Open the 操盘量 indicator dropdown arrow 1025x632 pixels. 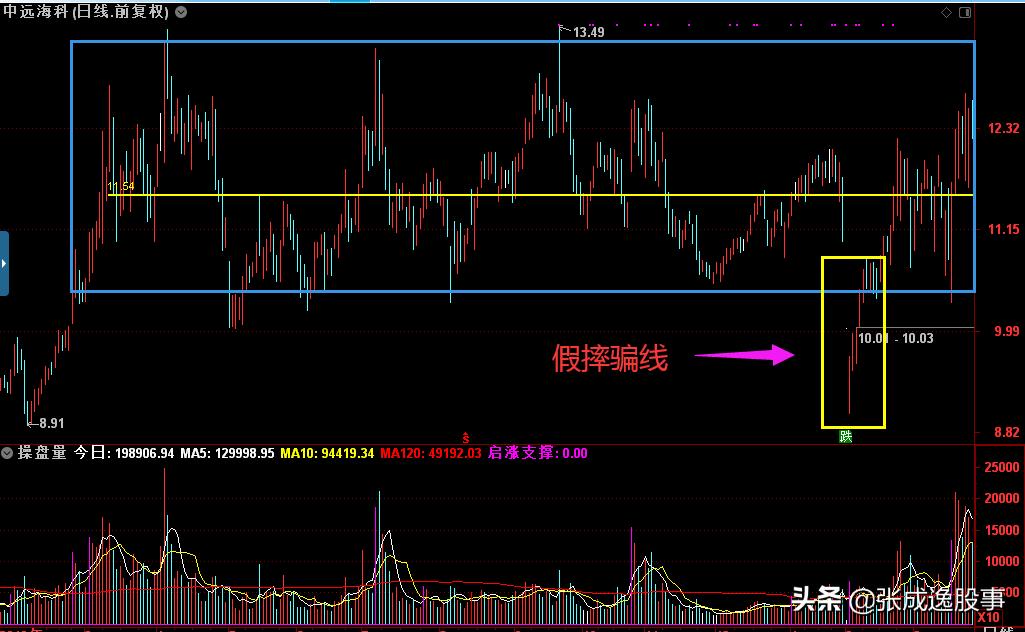(8, 453)
